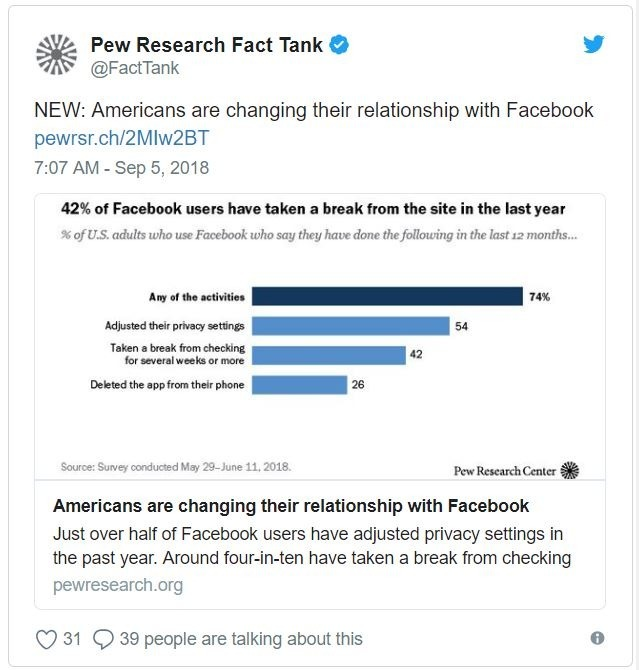639x670 pixels.
Task: Click the blue verified badge
Action: coord(339,45)
